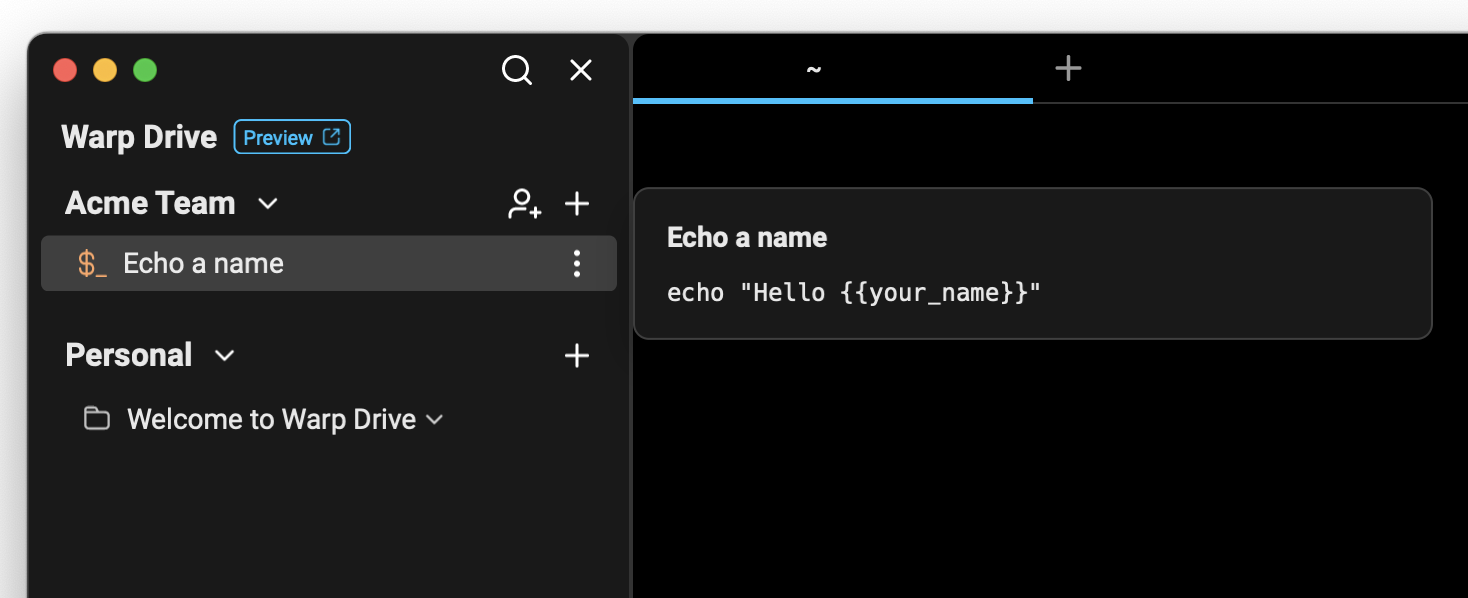This screenshot has height=598, width=1468.
Task: Add new item to Acme Team
Action: [577, 204]
